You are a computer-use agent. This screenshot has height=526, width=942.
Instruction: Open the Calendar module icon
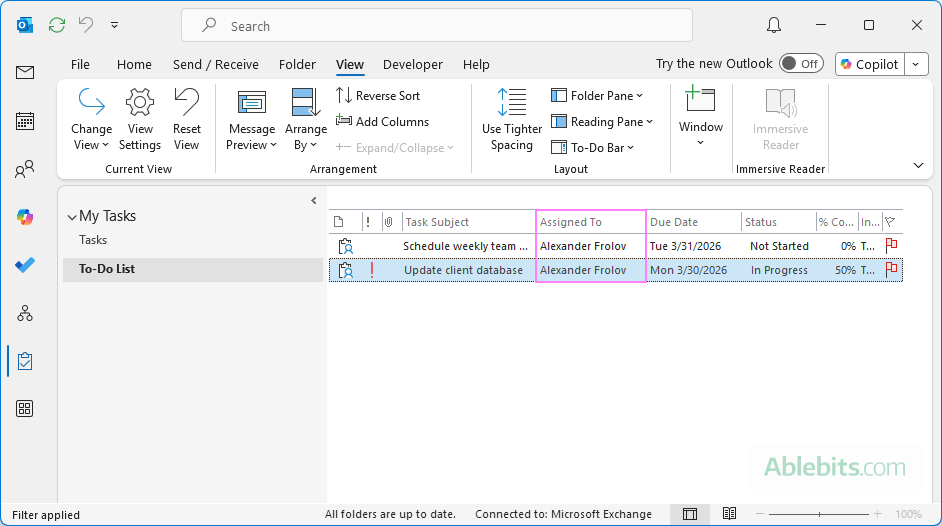25,121
